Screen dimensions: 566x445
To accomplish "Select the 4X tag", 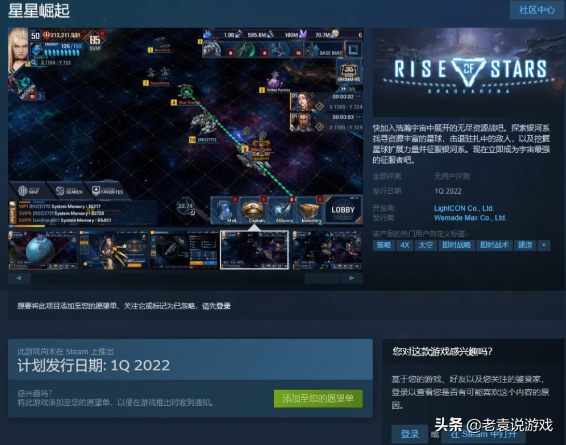I will tap(405, 245).
